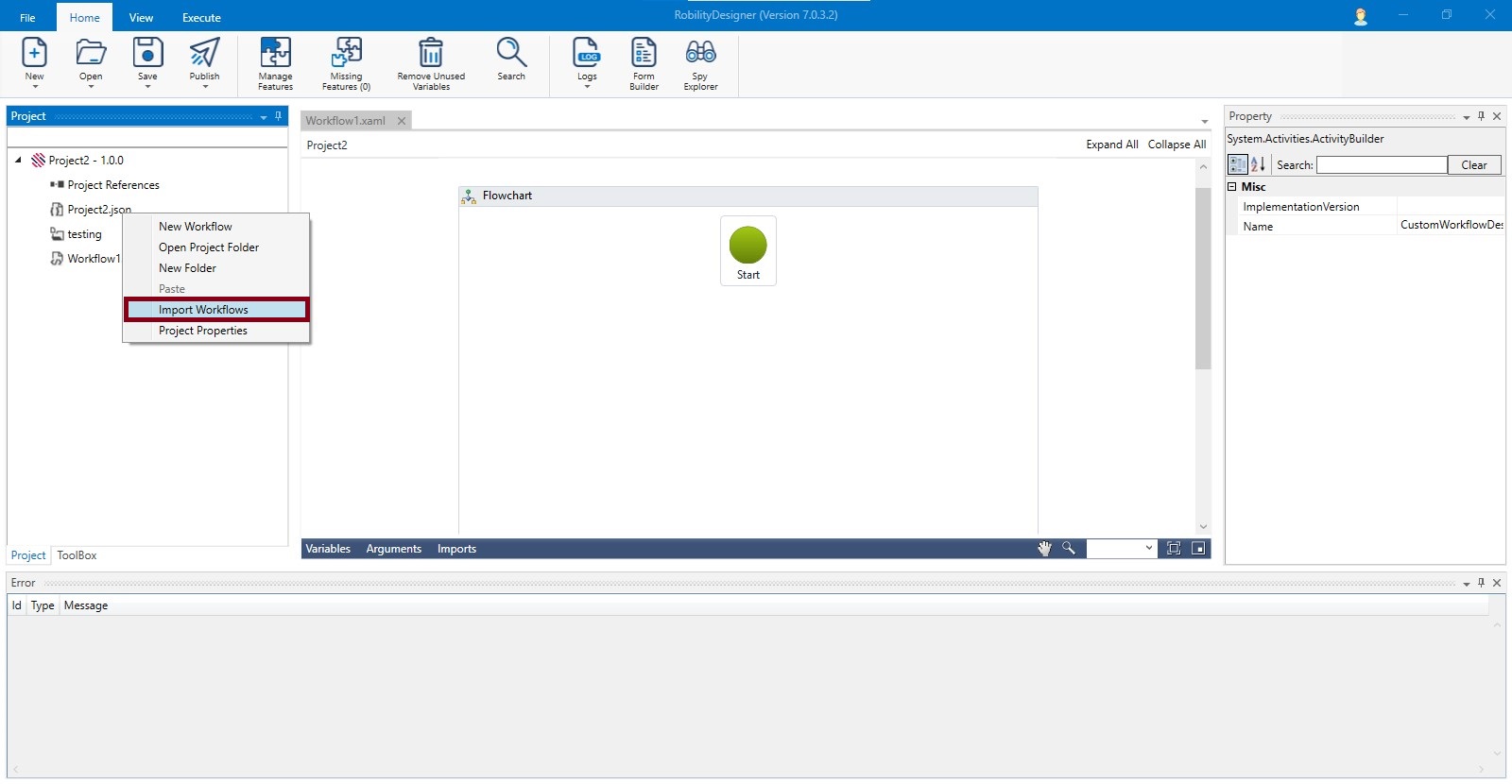This screenshot has height=784, width=1512.
Task: Open the zoom level dropdown
Action: [x=1149, y=549]
